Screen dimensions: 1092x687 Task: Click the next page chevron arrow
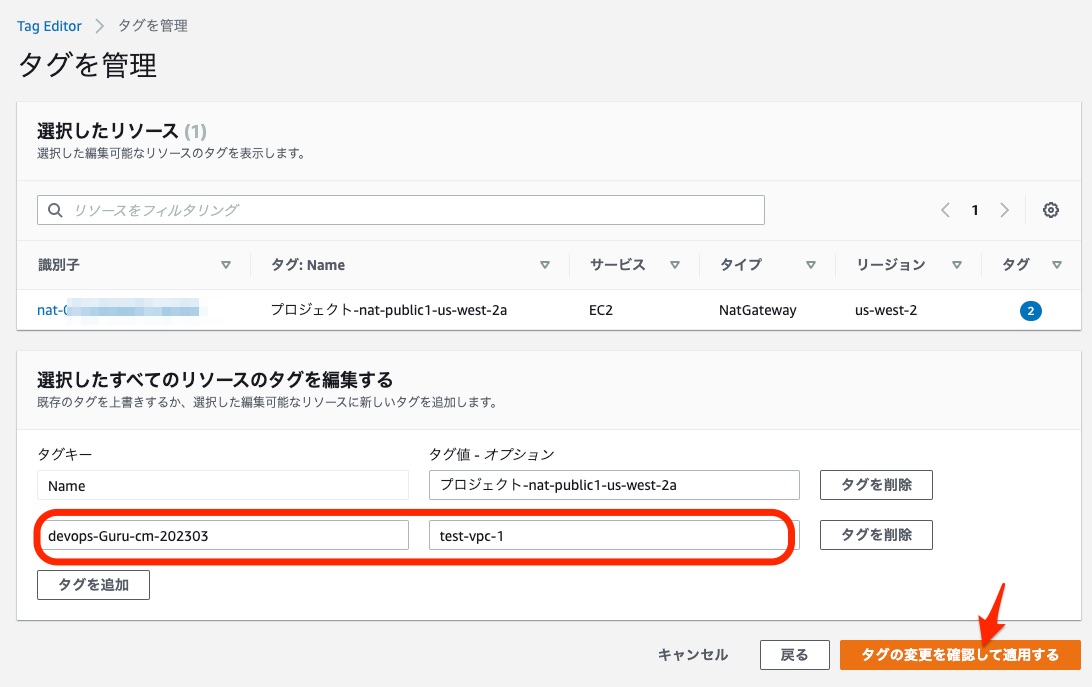point(1005,210)
